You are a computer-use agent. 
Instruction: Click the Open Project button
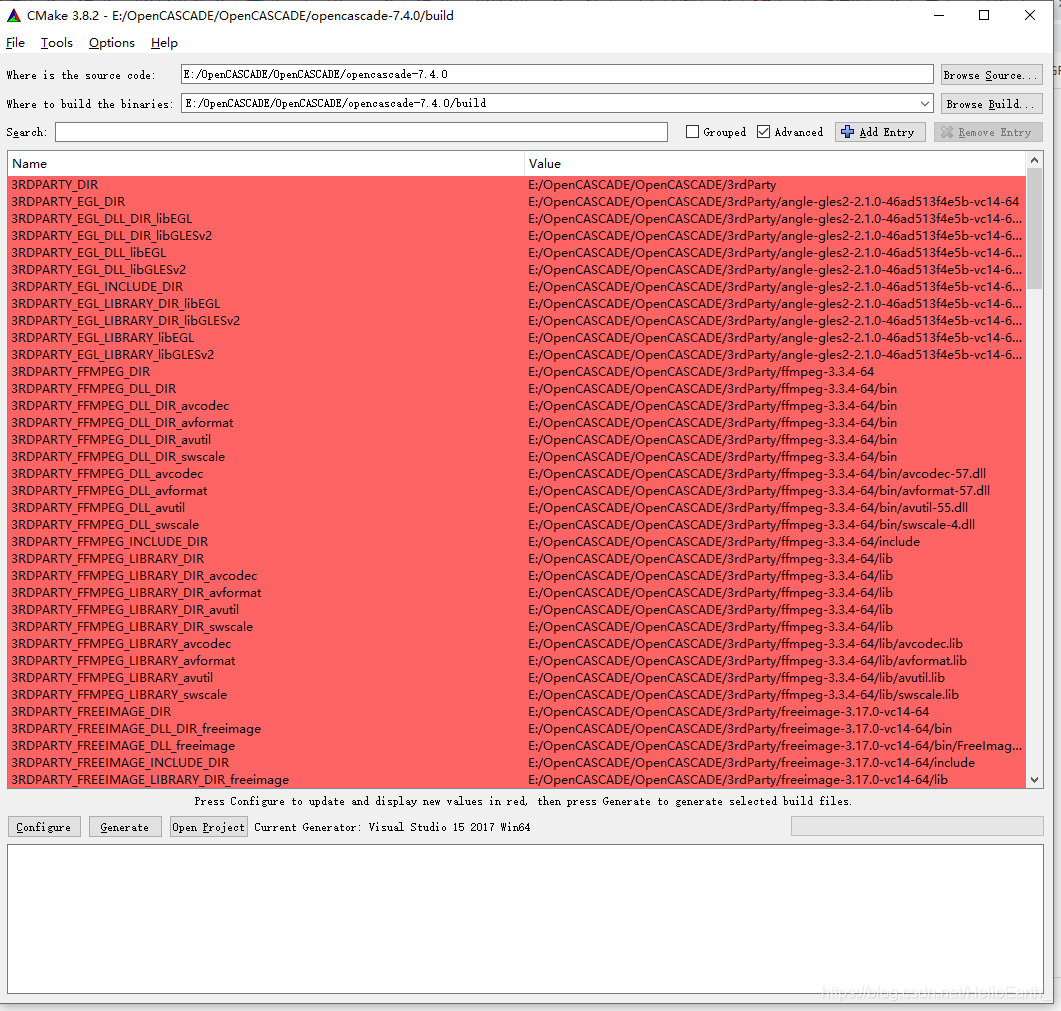(x=208, y=827)
